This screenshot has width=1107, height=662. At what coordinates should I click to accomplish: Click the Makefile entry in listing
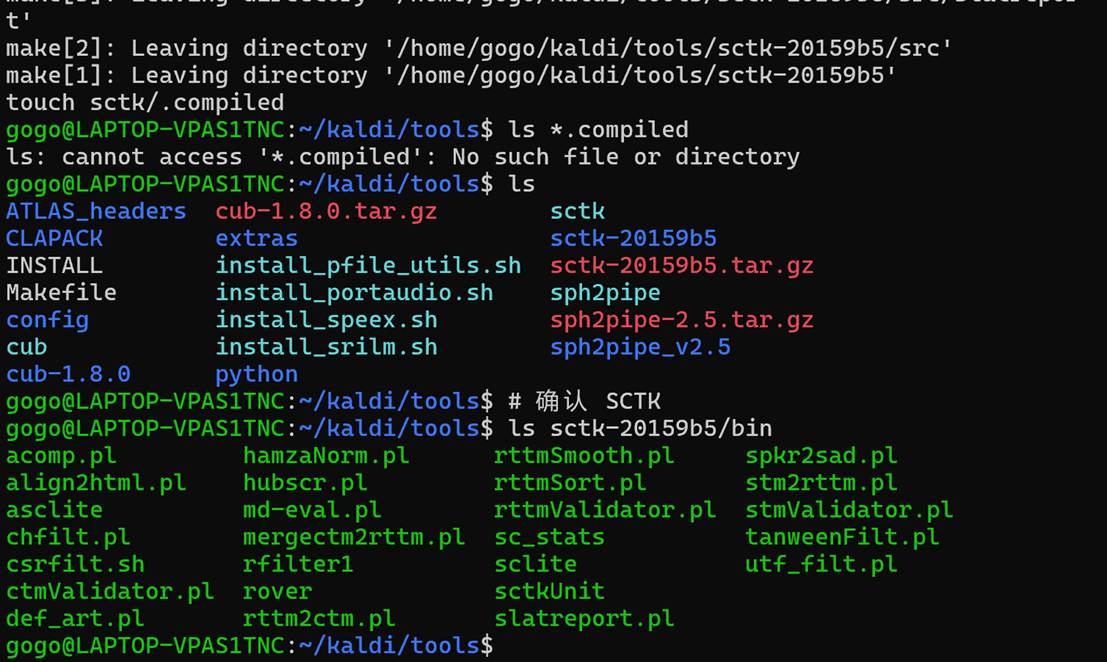[61, 292]
